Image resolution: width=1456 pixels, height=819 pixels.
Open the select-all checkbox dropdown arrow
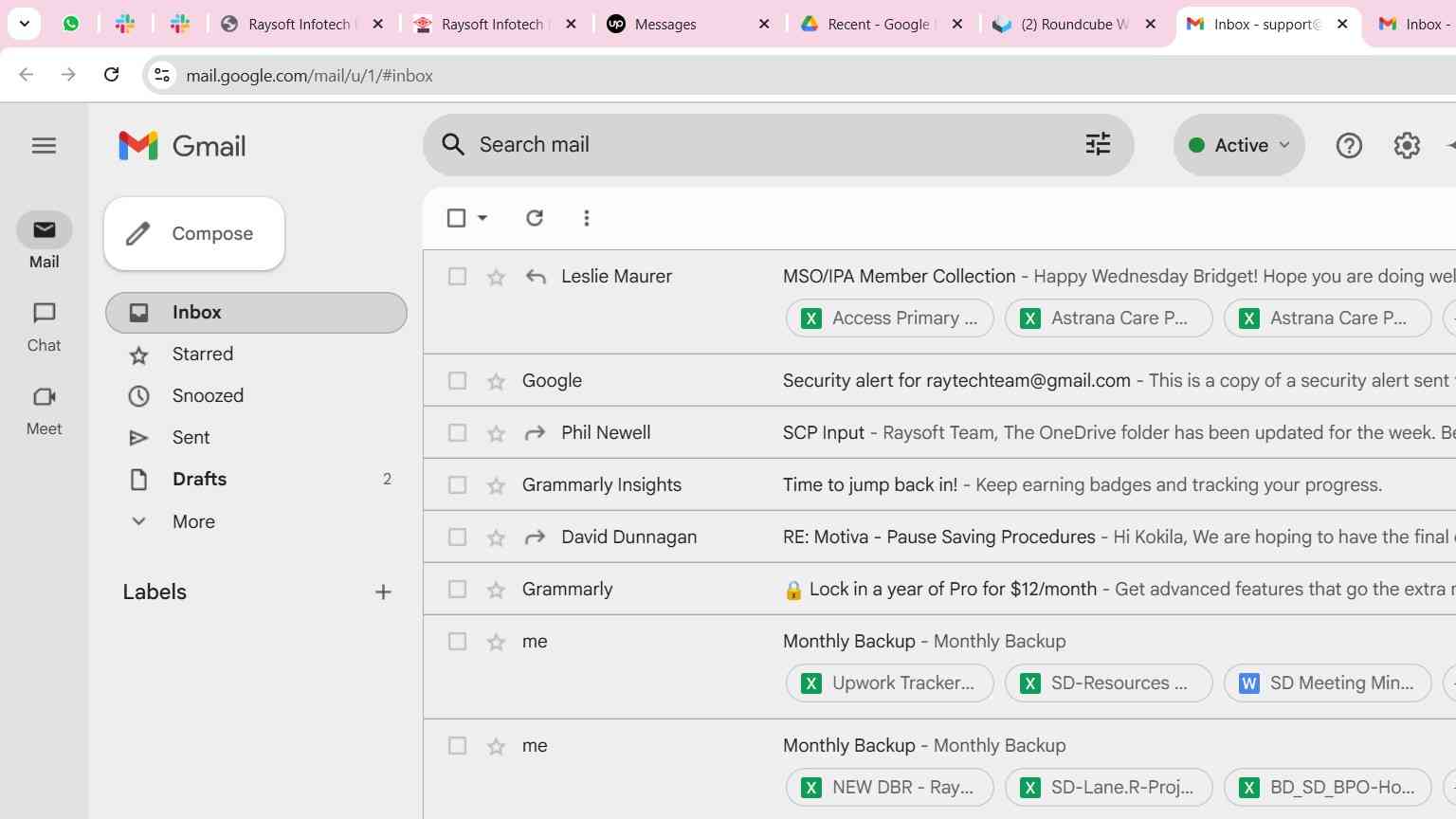tap(482, 218)
